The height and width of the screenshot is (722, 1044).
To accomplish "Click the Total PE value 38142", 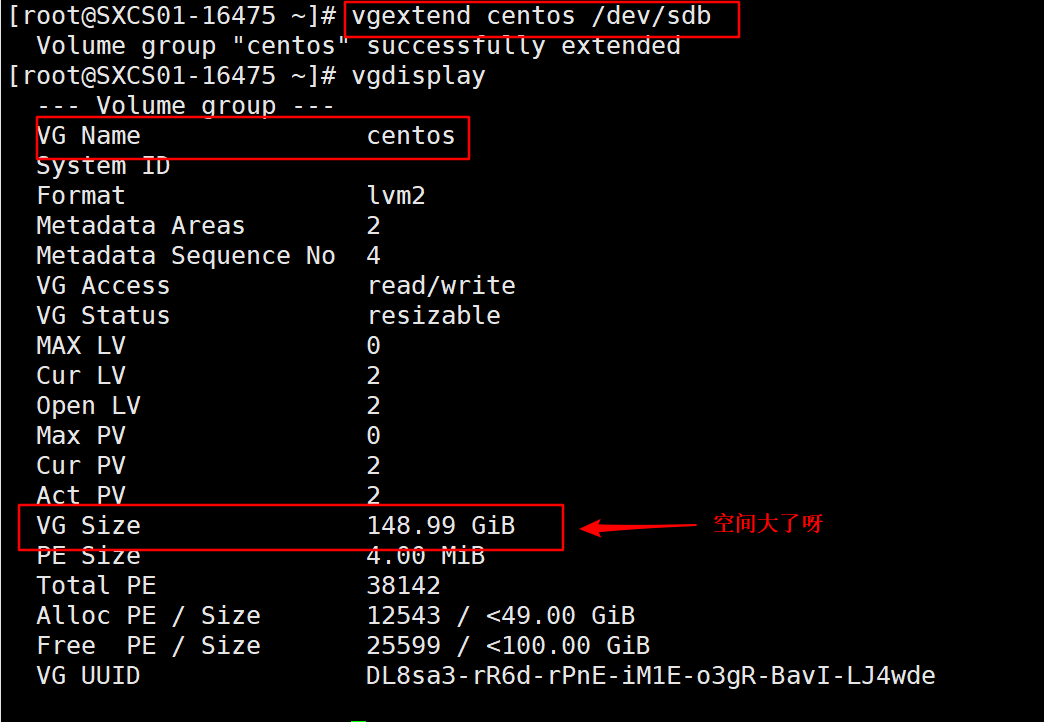I will (403, 585).
